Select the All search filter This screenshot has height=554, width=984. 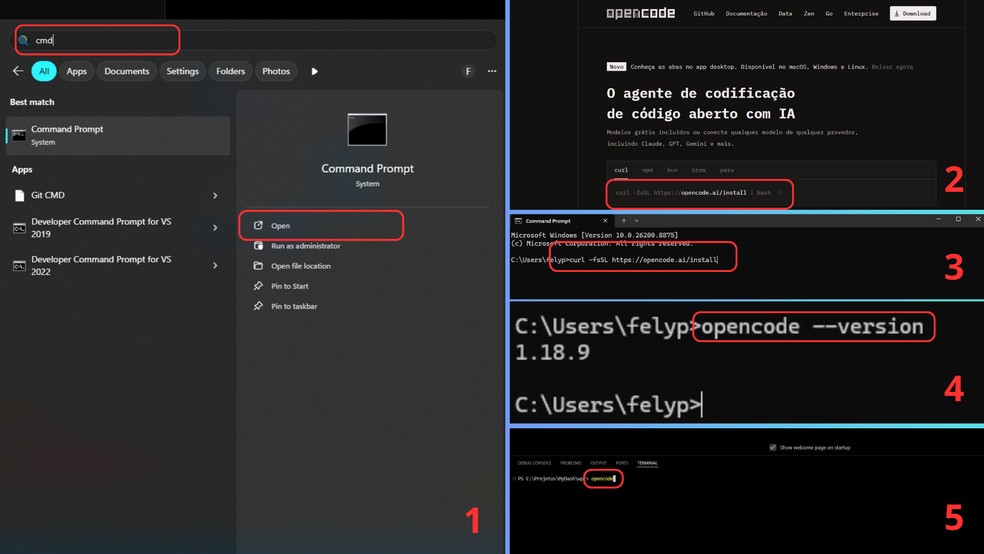(44, 71)
